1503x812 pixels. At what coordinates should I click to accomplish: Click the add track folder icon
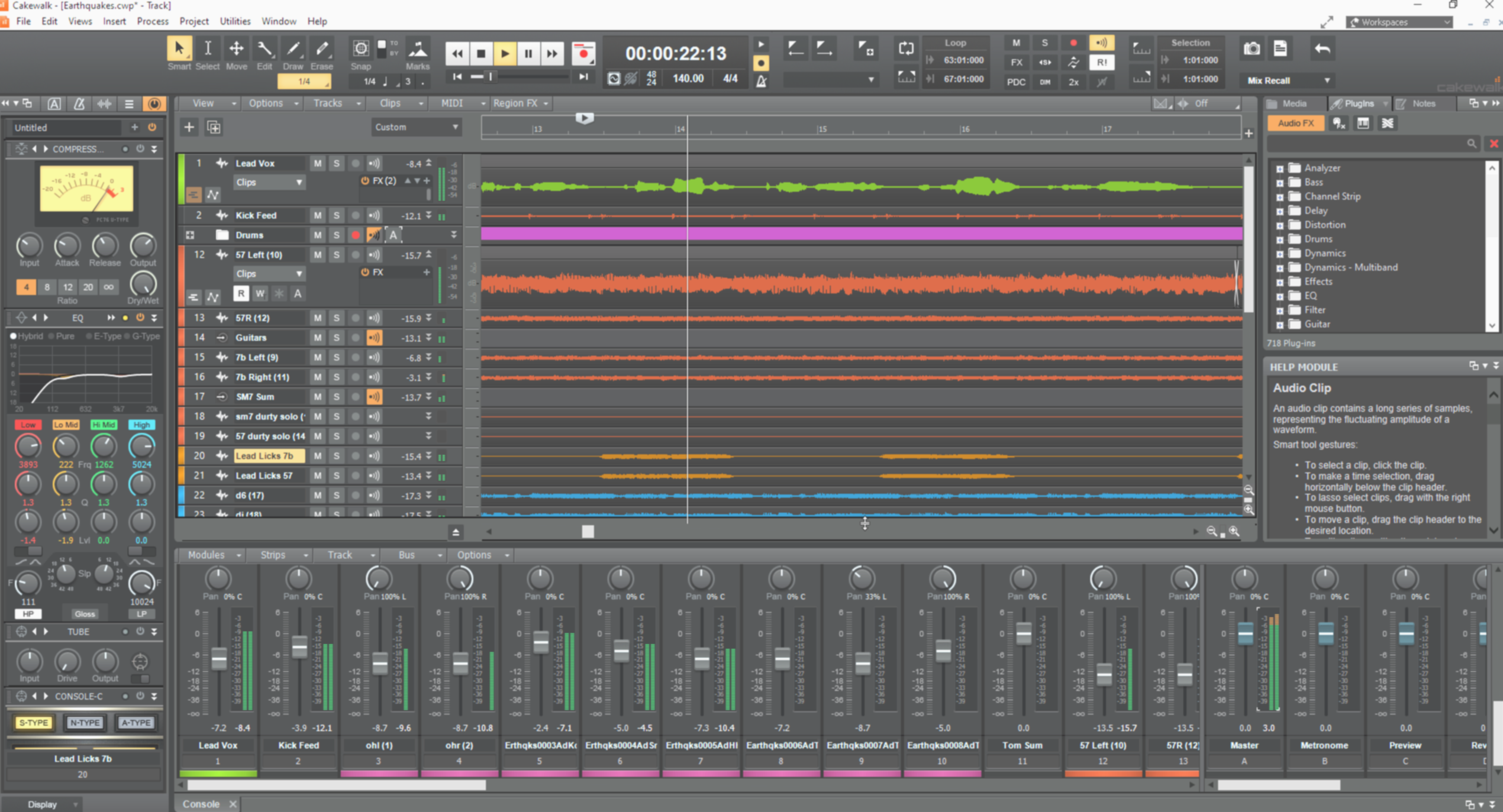click(214, 127)
